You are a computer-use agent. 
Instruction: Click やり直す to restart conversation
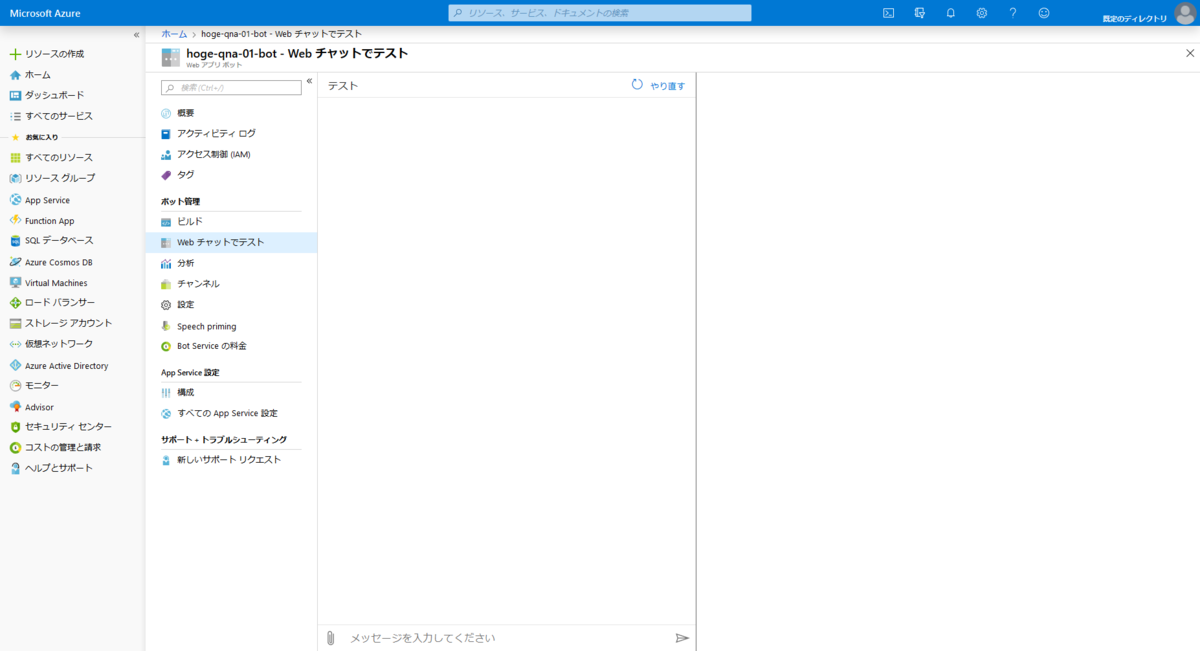(x=668, y=86)
